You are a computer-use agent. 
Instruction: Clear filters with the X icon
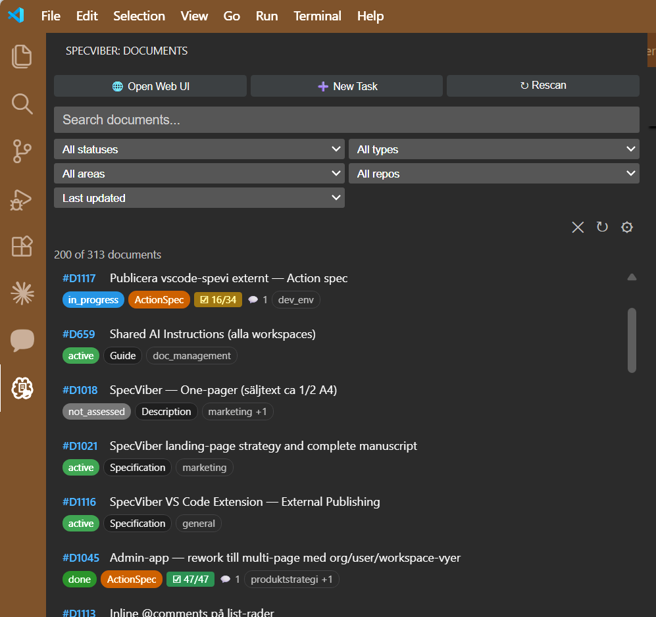[x=578, y=228]
